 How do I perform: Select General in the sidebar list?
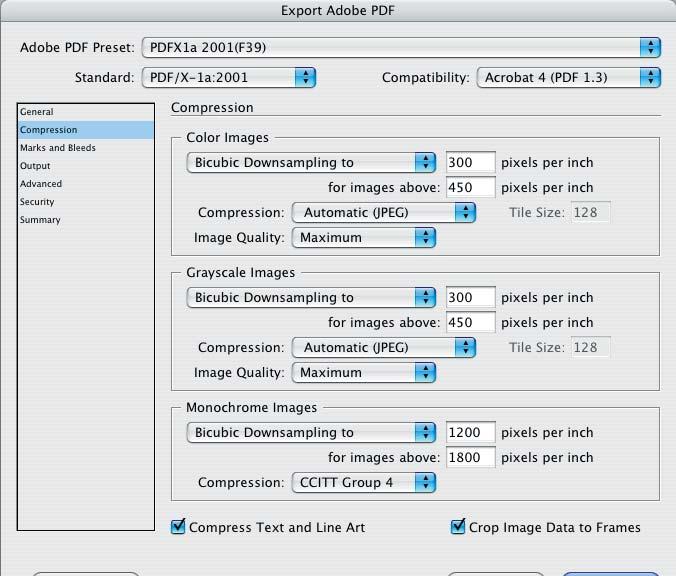click(86, 112)
